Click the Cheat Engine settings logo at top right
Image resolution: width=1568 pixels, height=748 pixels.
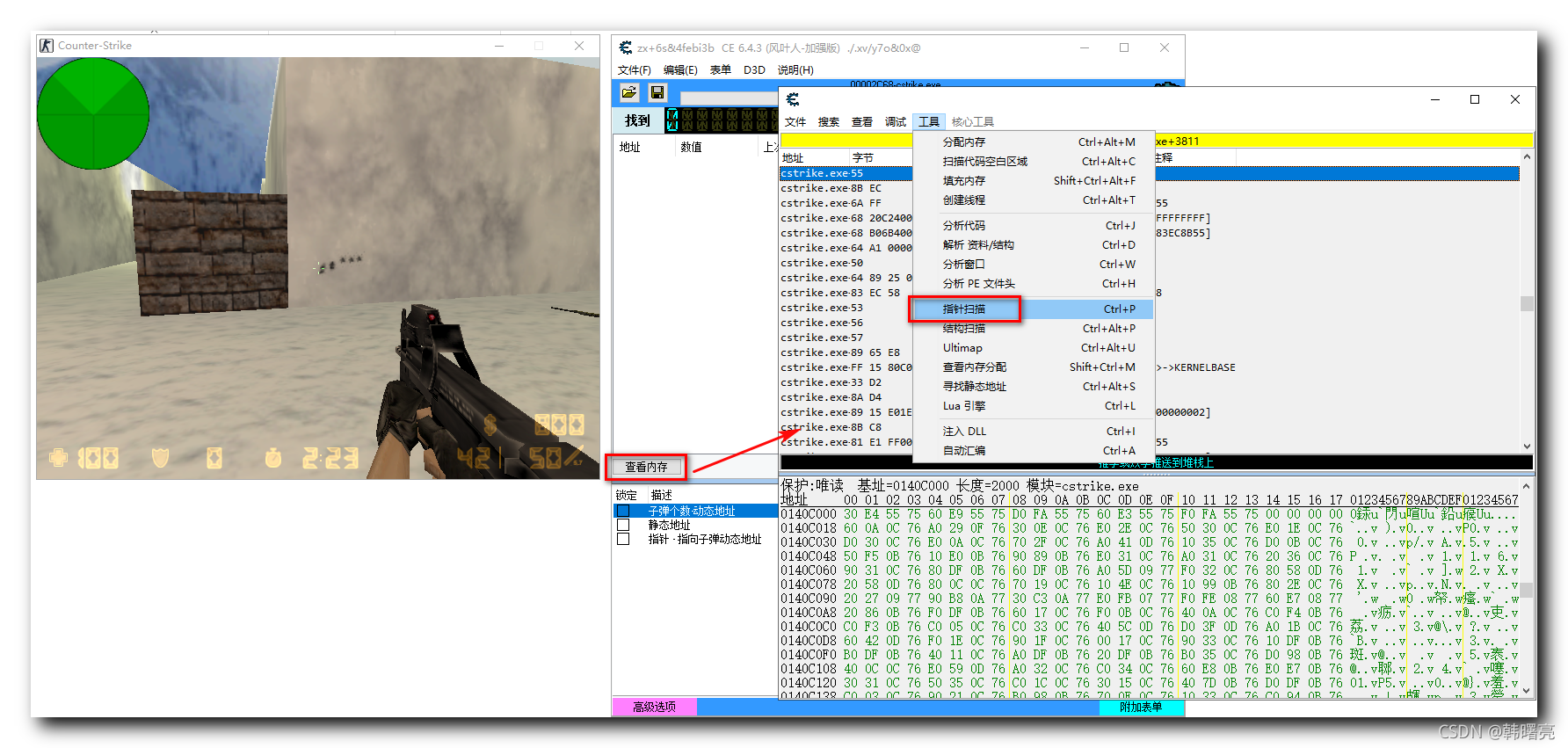point(1167,84)
